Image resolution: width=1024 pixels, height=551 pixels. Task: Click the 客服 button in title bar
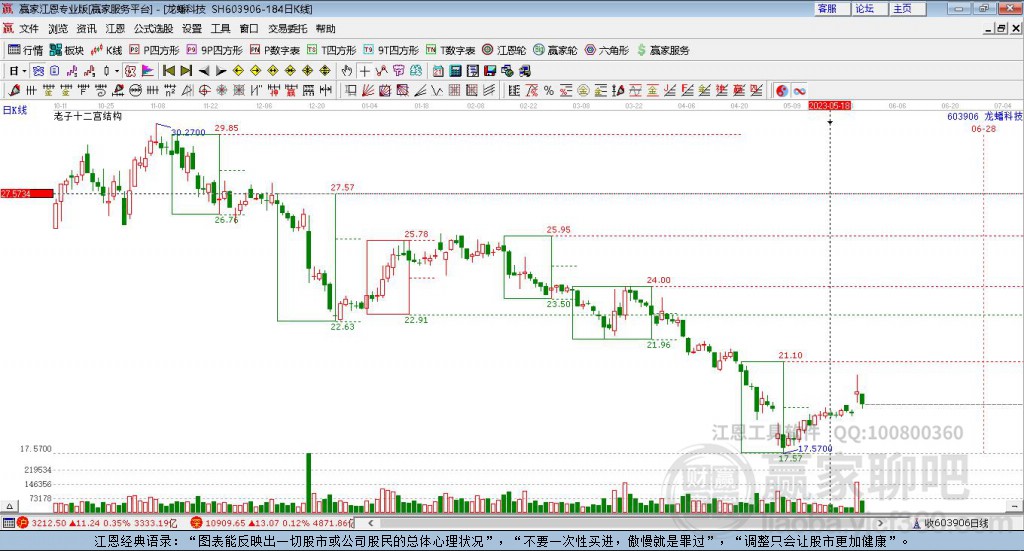pyautogui.click(x=833, y=8)
